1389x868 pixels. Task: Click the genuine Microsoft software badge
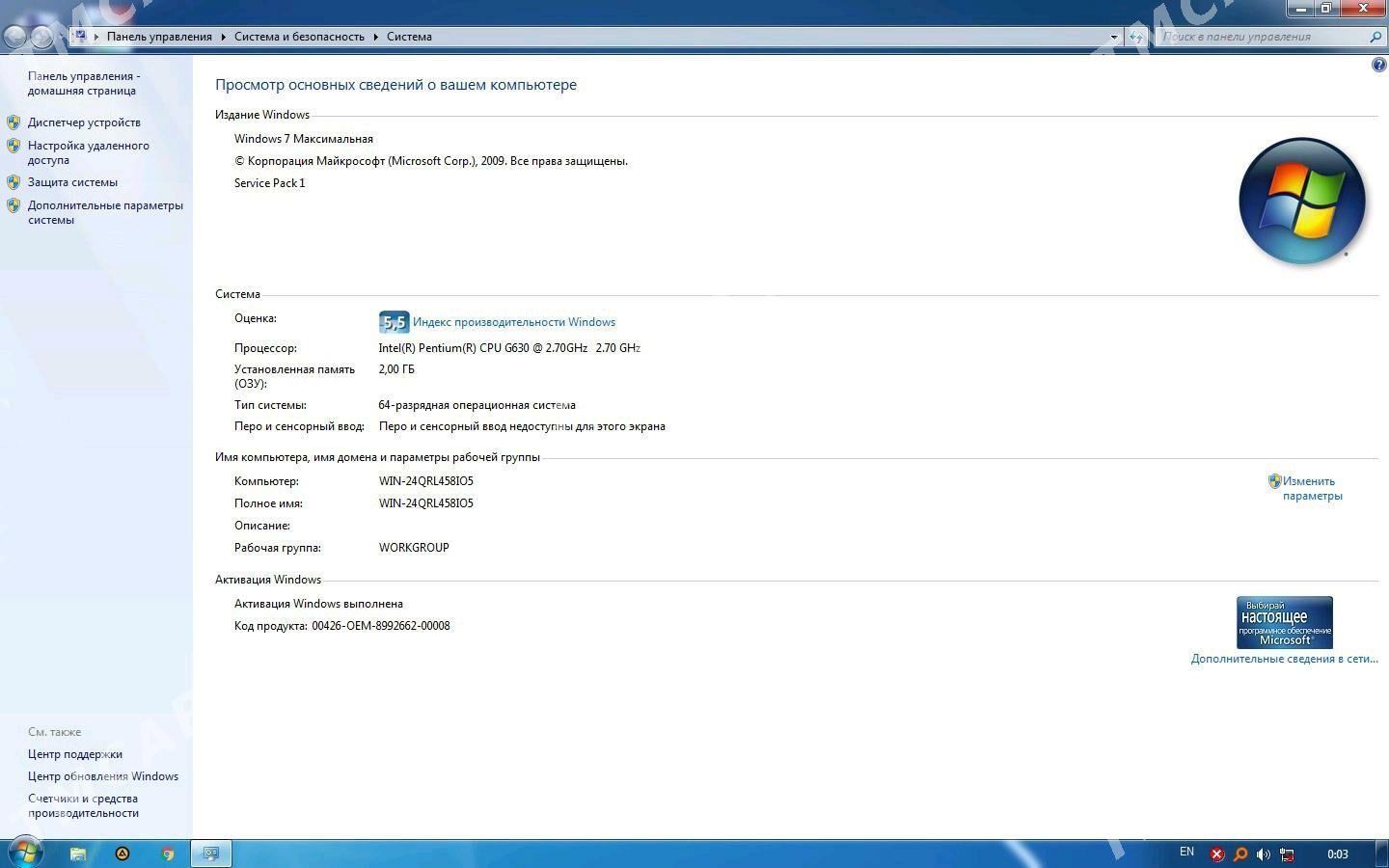click(1285, 622)
